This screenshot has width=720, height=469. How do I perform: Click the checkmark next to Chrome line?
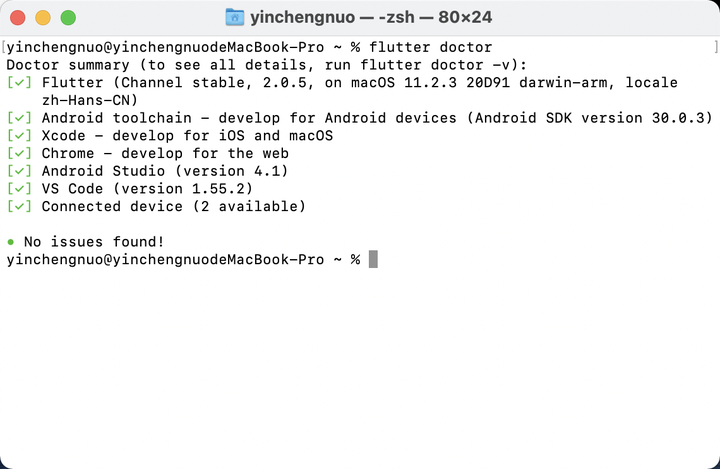coord(19,153)
